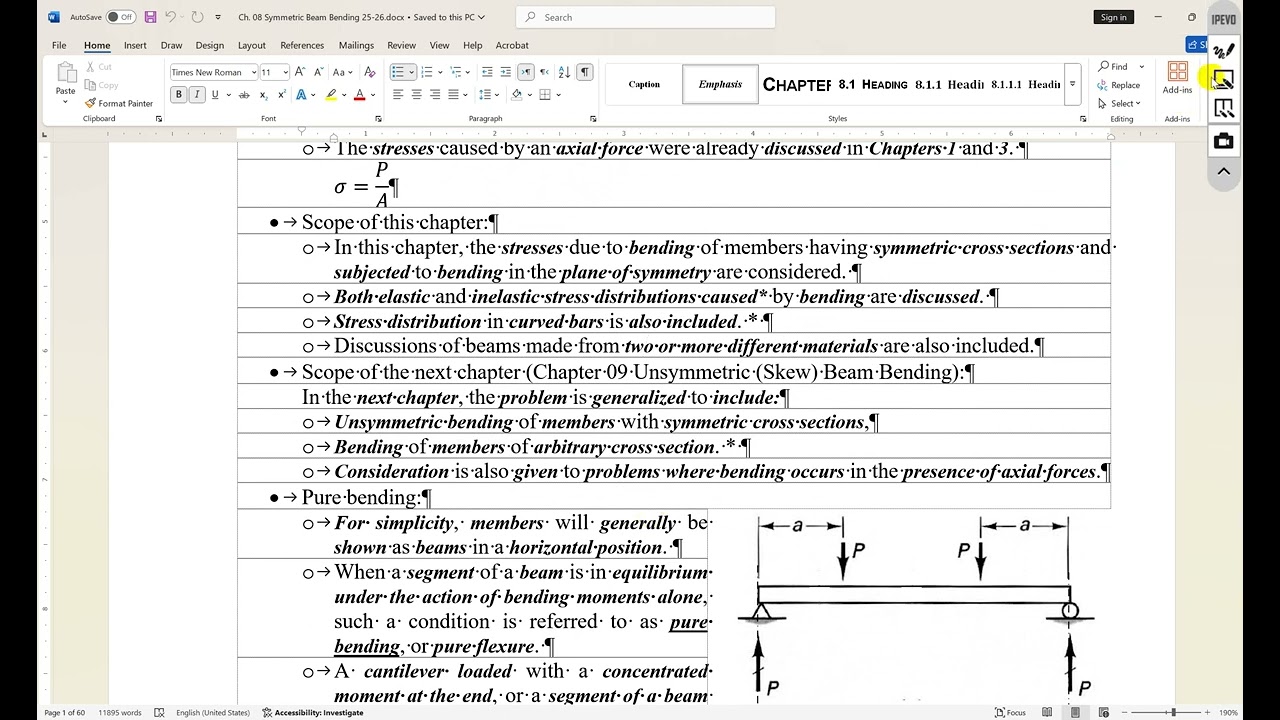Toggle Subscript formatting
The height and width of the screenshot is (720, 1280).
[264, 95]
